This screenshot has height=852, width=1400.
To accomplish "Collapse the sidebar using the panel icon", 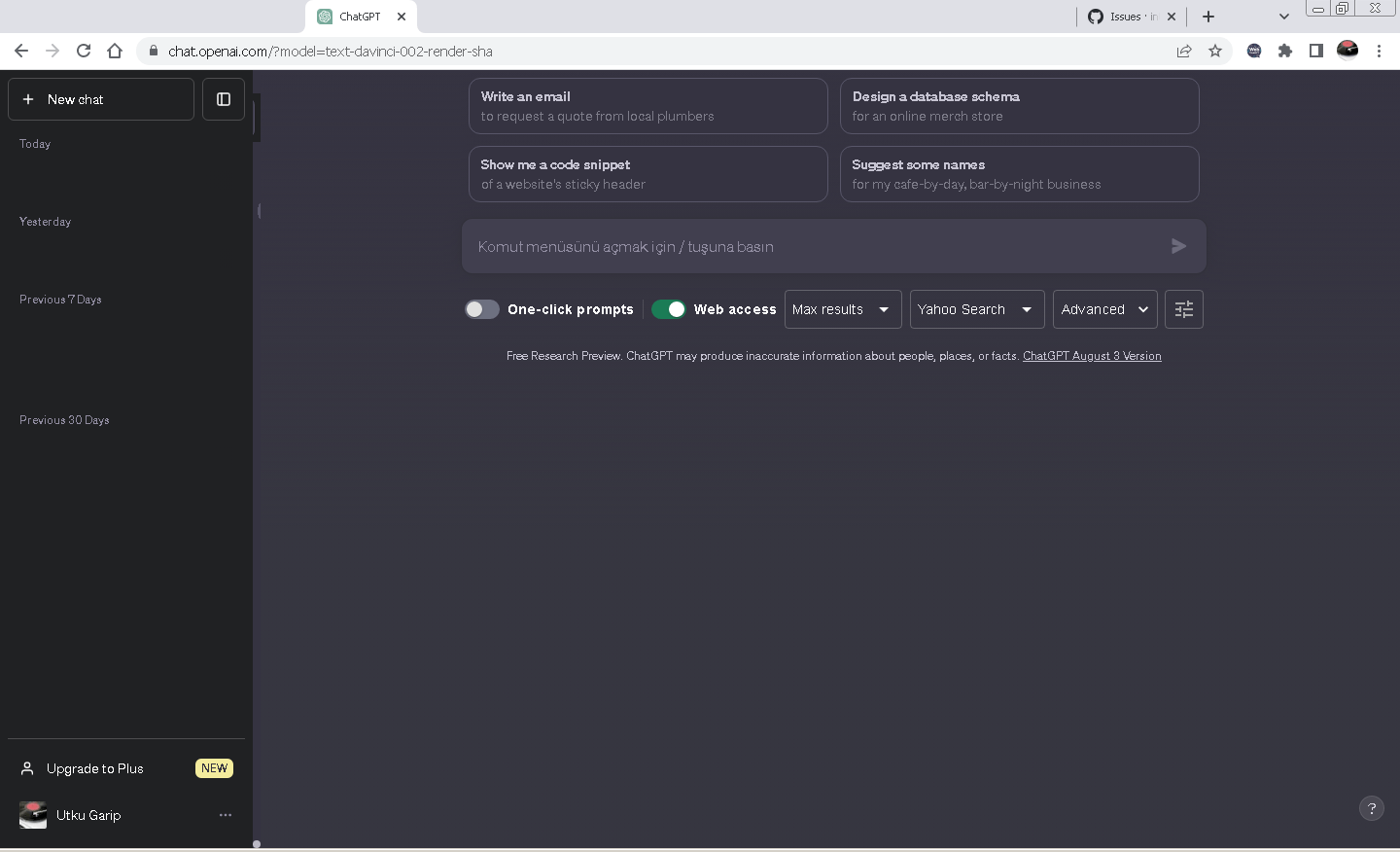I will click(223, 98).
